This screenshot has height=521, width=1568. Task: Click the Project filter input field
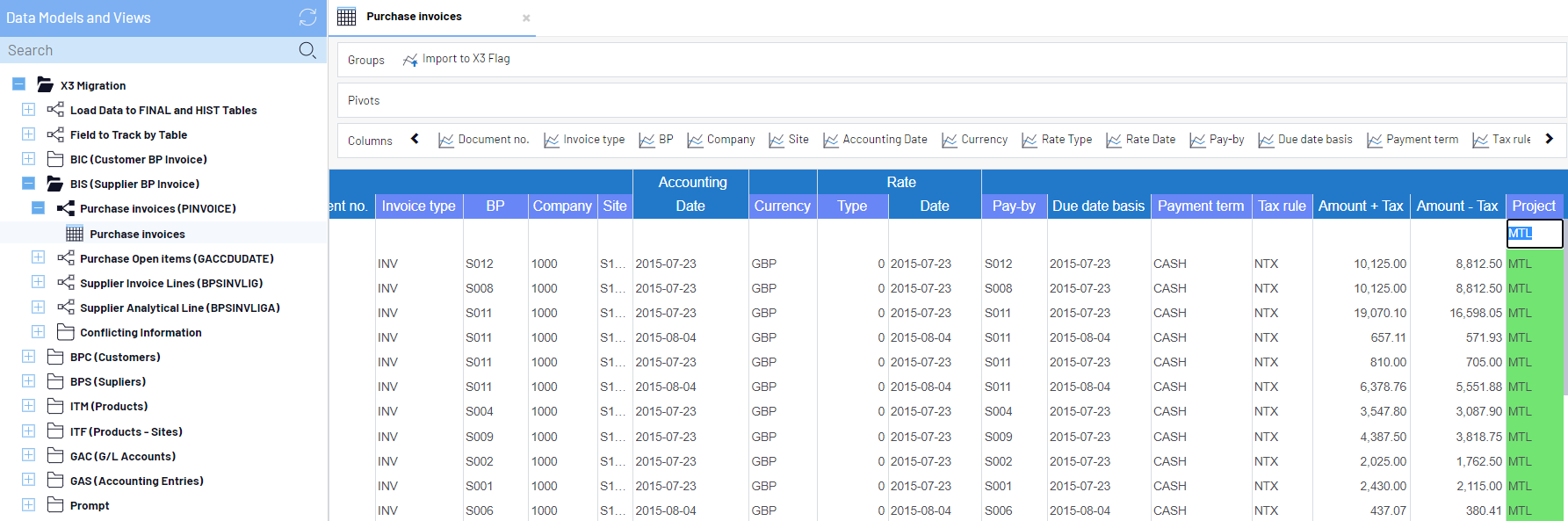click(1534, 233)
